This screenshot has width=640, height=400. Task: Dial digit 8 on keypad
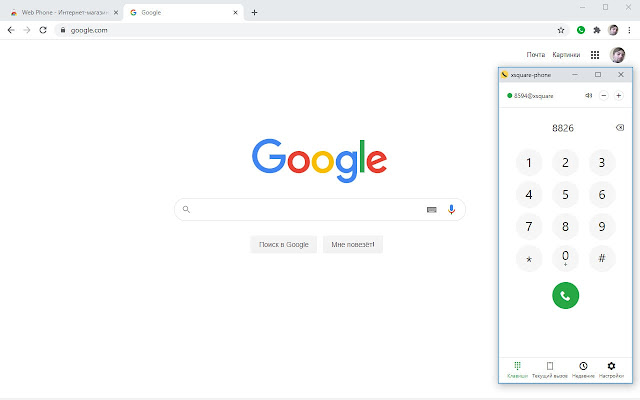click(x=565, y=227)
